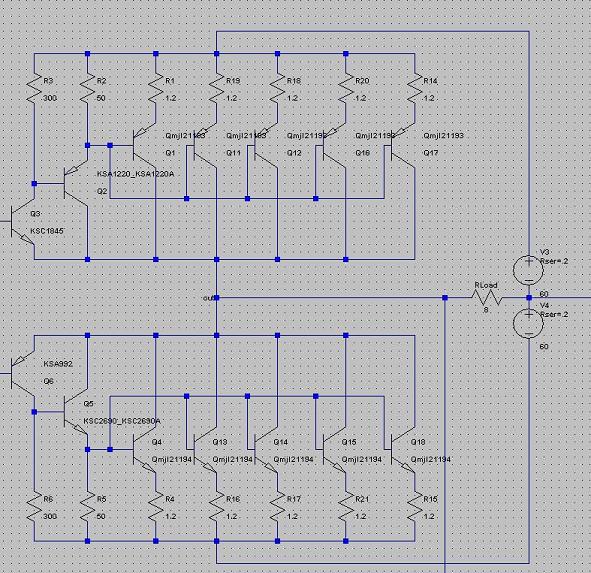This screenshot has height=573, width=591.
Task: Select resistor R6 symbol
Action: [x=34, y=507]
